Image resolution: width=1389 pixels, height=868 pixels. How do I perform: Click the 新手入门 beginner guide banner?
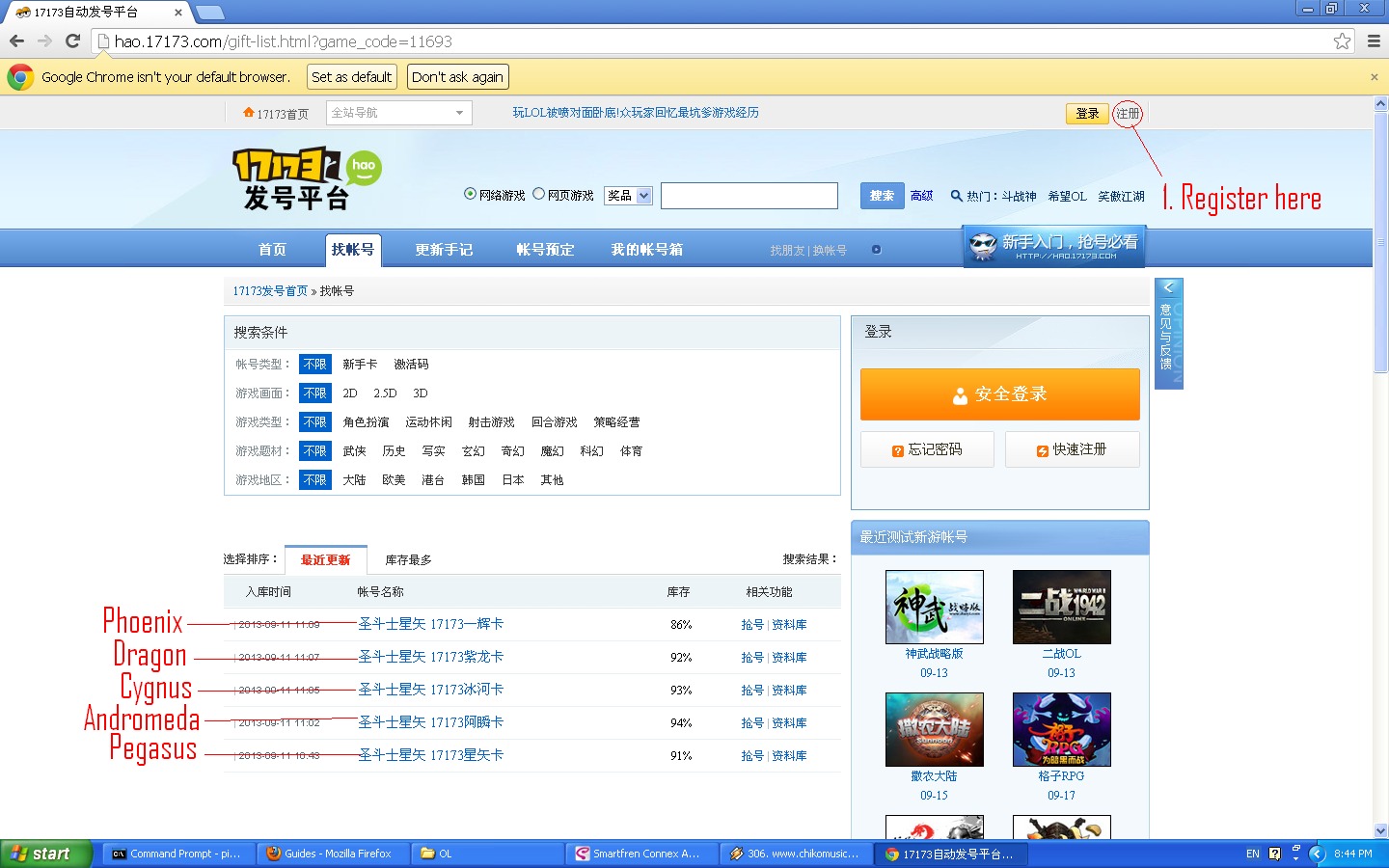[x=1053, y=247]
